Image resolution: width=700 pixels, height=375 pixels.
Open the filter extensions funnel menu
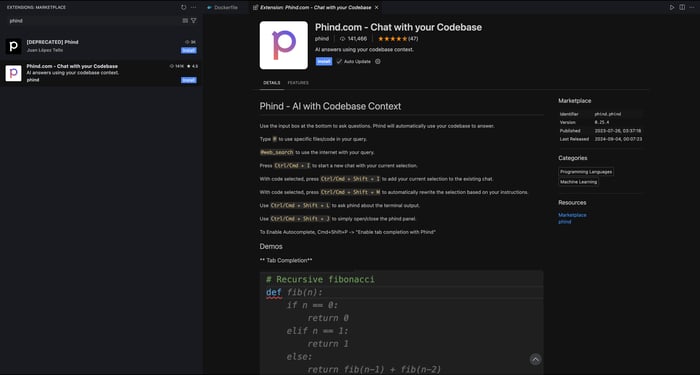tap(193, 21)
